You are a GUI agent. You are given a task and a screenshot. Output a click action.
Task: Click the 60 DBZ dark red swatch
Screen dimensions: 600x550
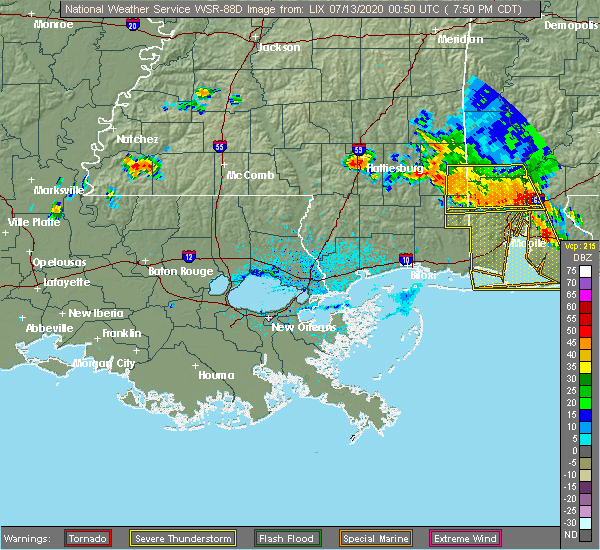click(x=585, y=307)
